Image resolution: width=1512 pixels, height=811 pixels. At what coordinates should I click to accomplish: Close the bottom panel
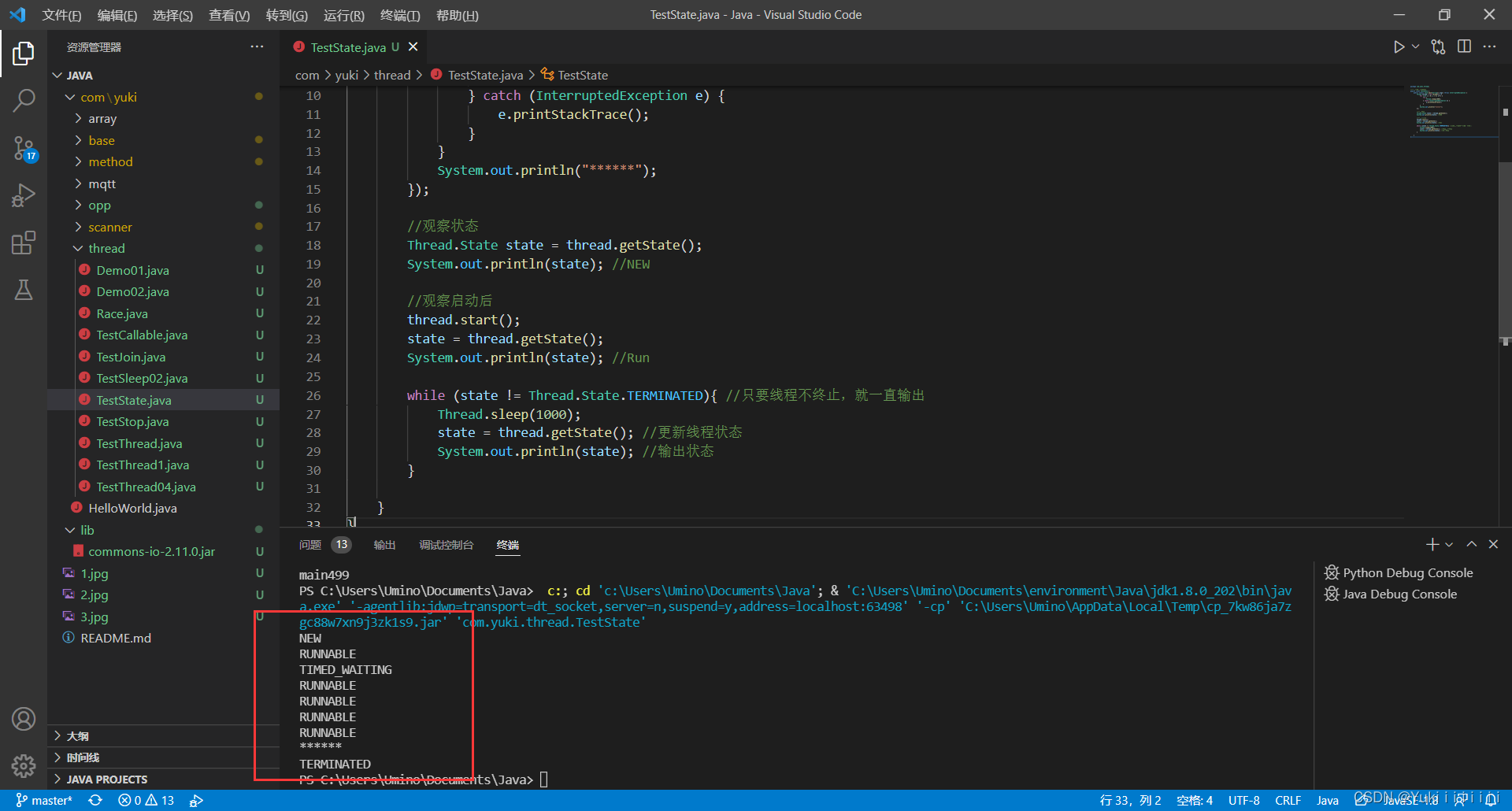[x=1493, y=544]
